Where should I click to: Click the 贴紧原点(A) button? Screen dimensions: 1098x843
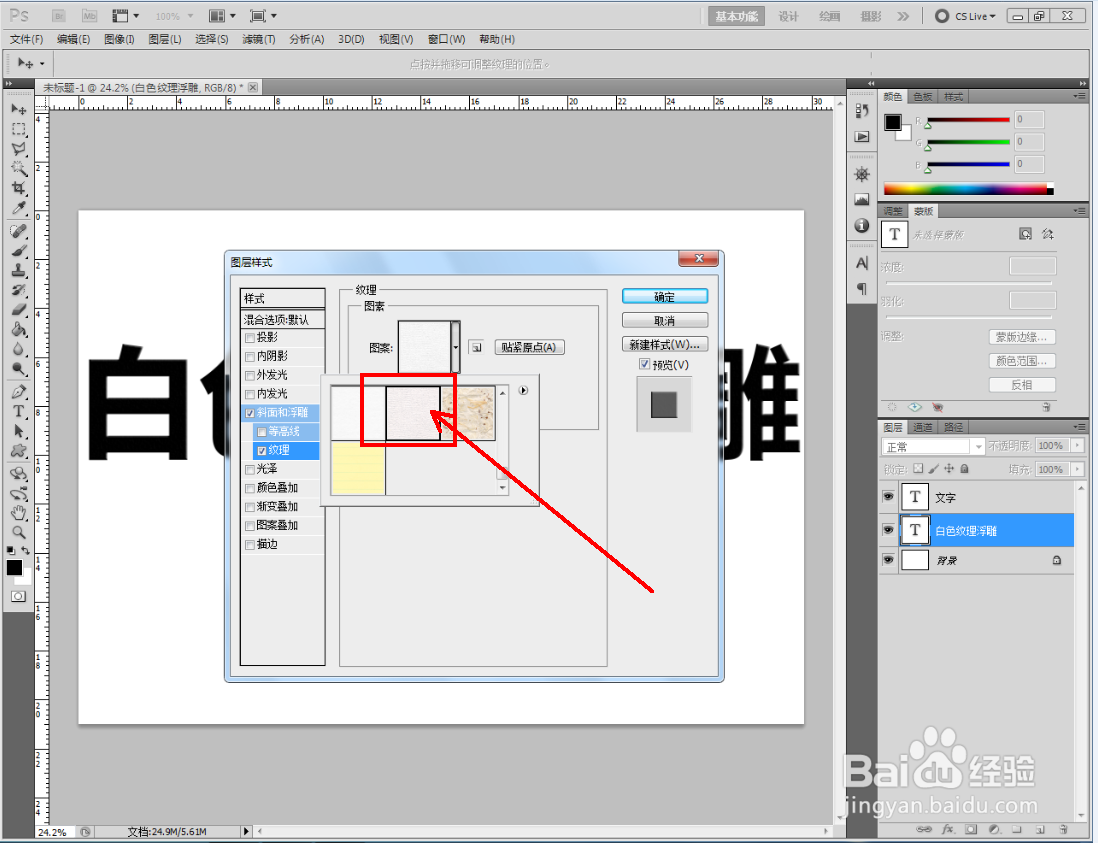(529, 347)
